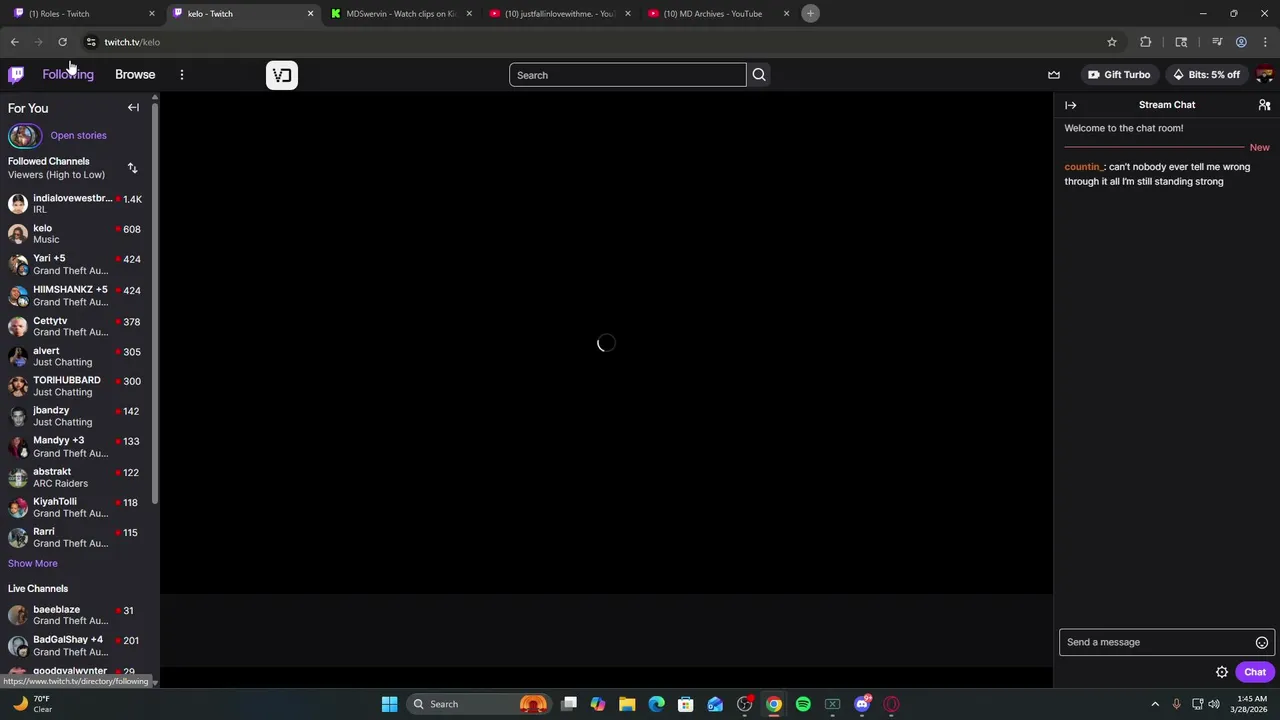Open the more options three-dot menu beside Browse
The image size is (1280, 720).
181,75
